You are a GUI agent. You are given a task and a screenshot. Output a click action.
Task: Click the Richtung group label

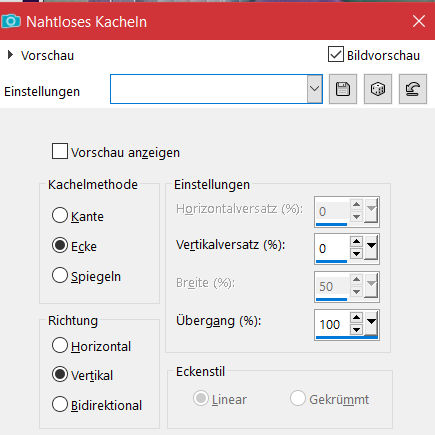point(73,320)
